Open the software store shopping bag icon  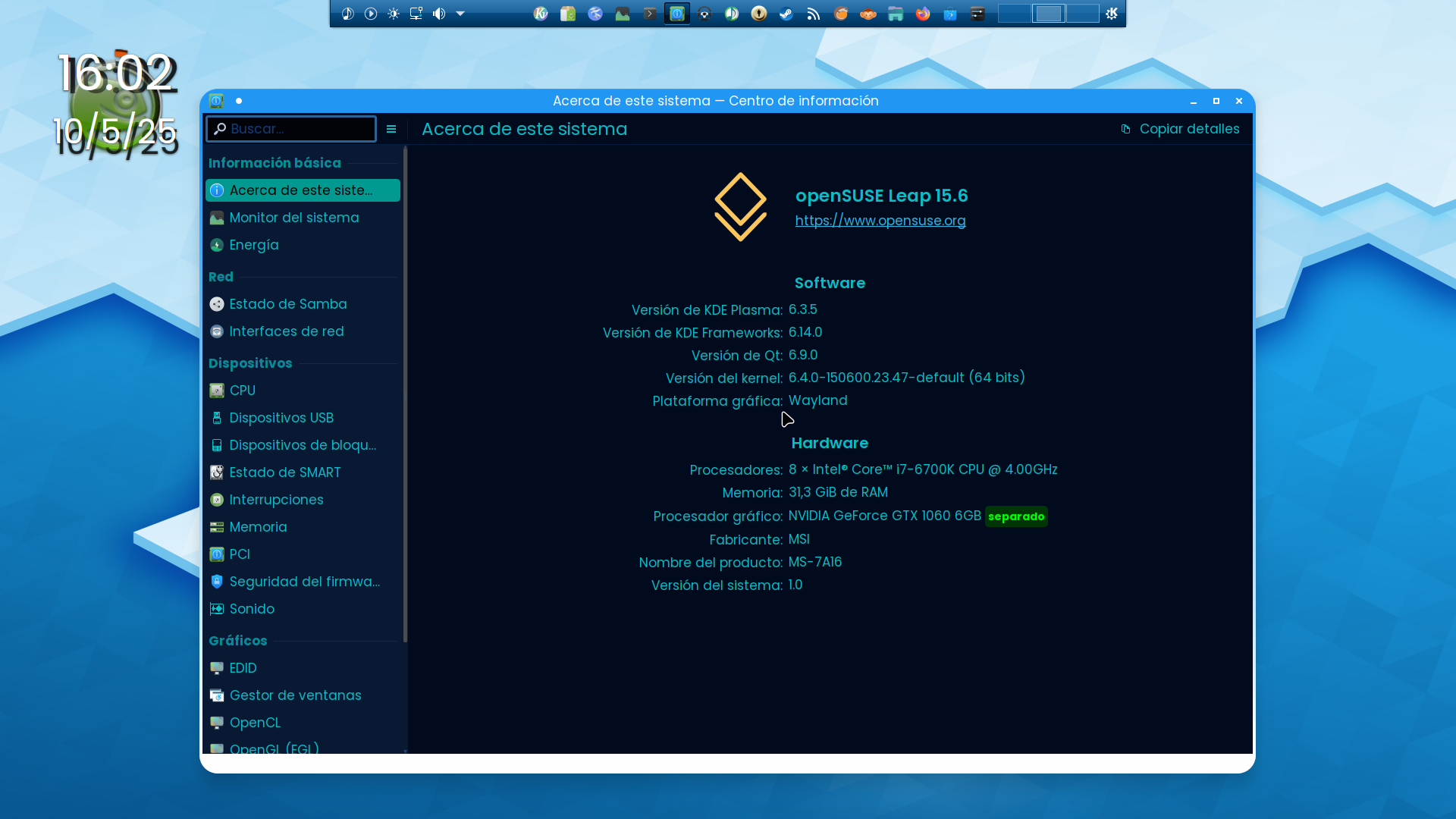[x=950, y=14]
